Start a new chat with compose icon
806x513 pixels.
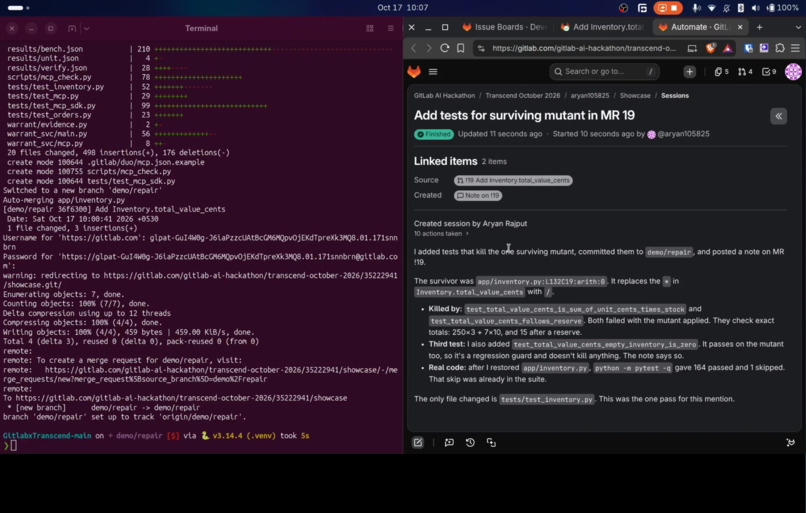coord(418,442)
